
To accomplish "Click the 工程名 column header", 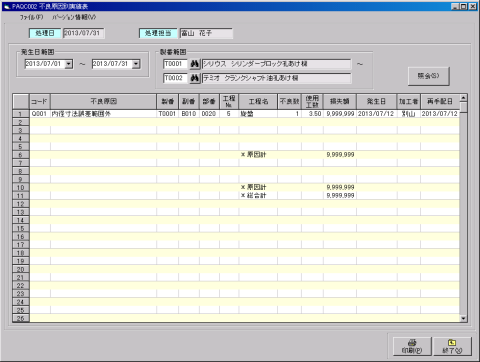I will click(258, 101).
